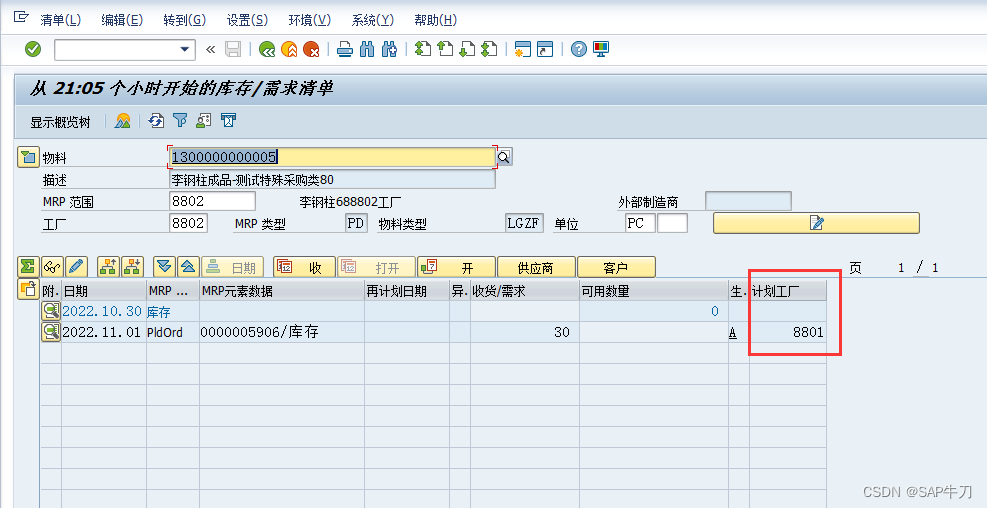Open details icon for 2022.11.01 PldOrd row
Viewport: 987px width, 508px height.
click(51, 332)
